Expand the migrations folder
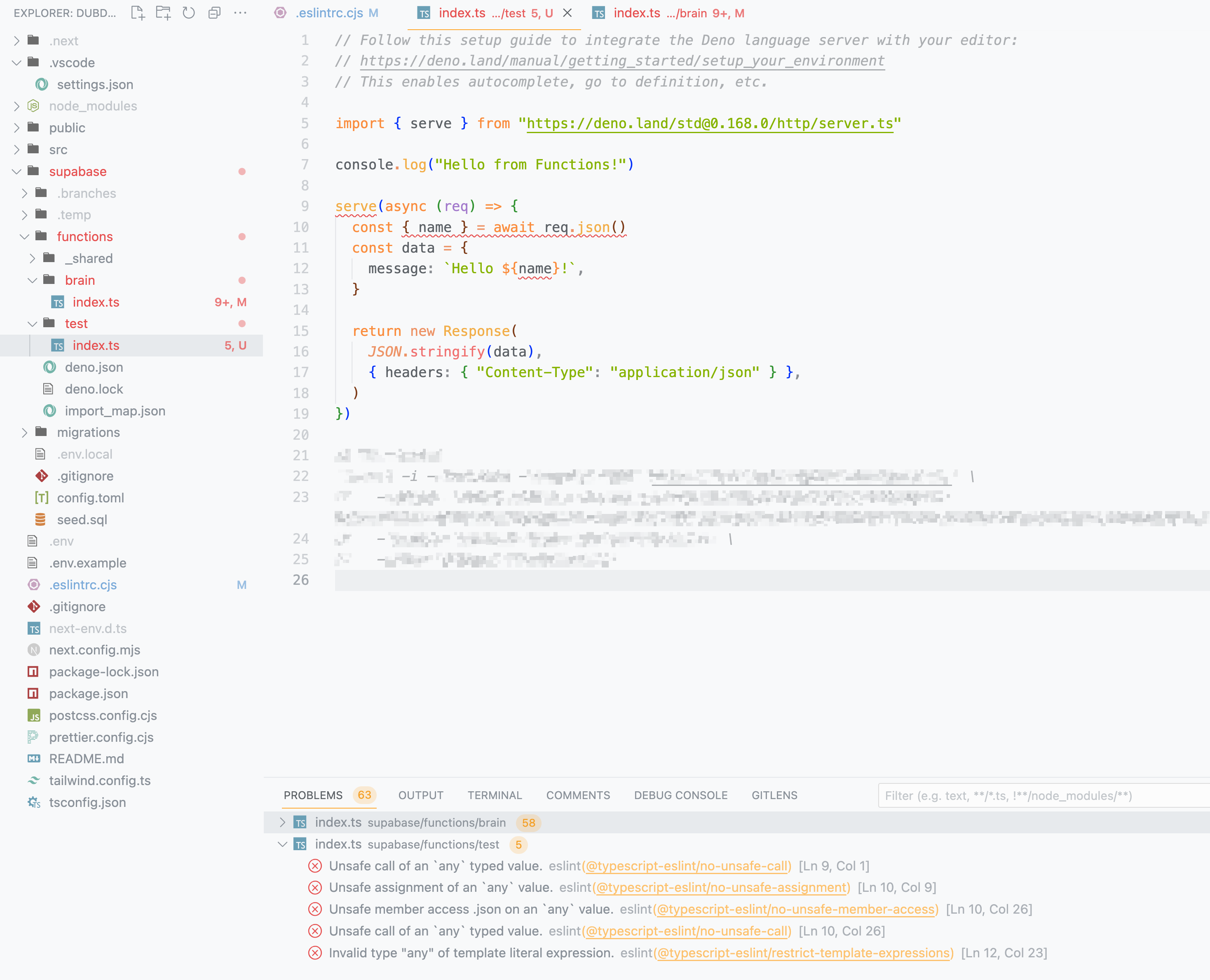 click(x=88, y=432)
